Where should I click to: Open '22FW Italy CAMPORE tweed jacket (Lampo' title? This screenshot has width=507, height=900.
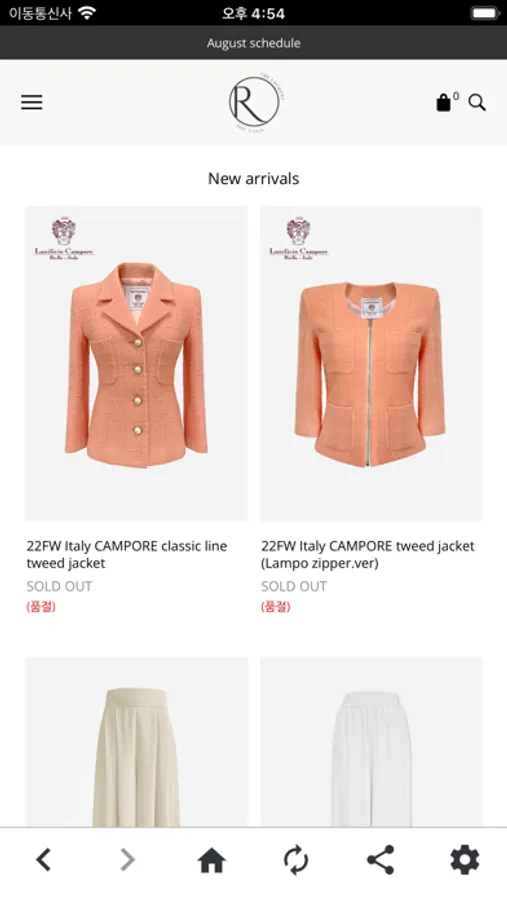(x=368, y=554)
